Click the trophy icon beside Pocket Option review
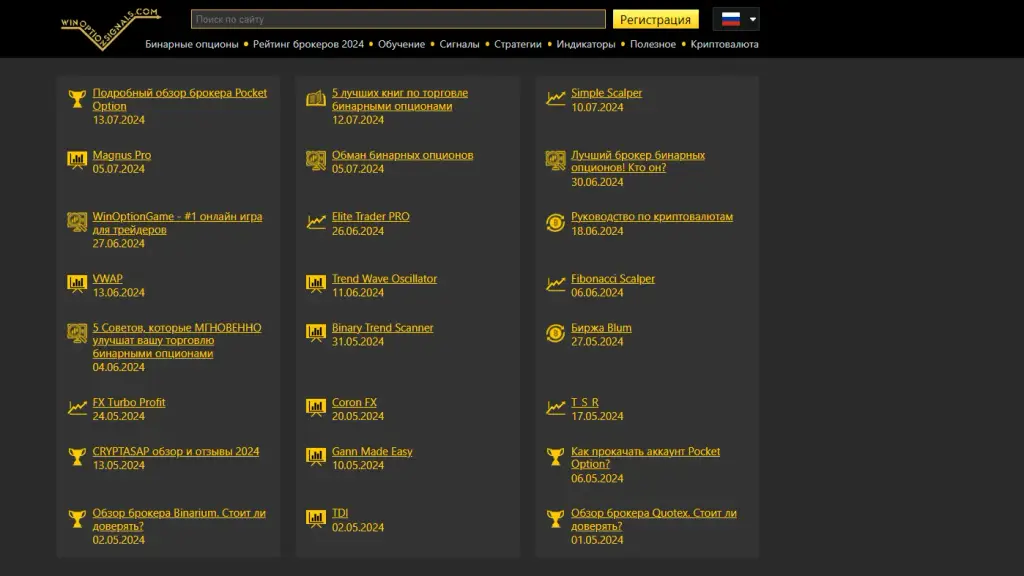The image size is (1024, 576). coord(77,99)
